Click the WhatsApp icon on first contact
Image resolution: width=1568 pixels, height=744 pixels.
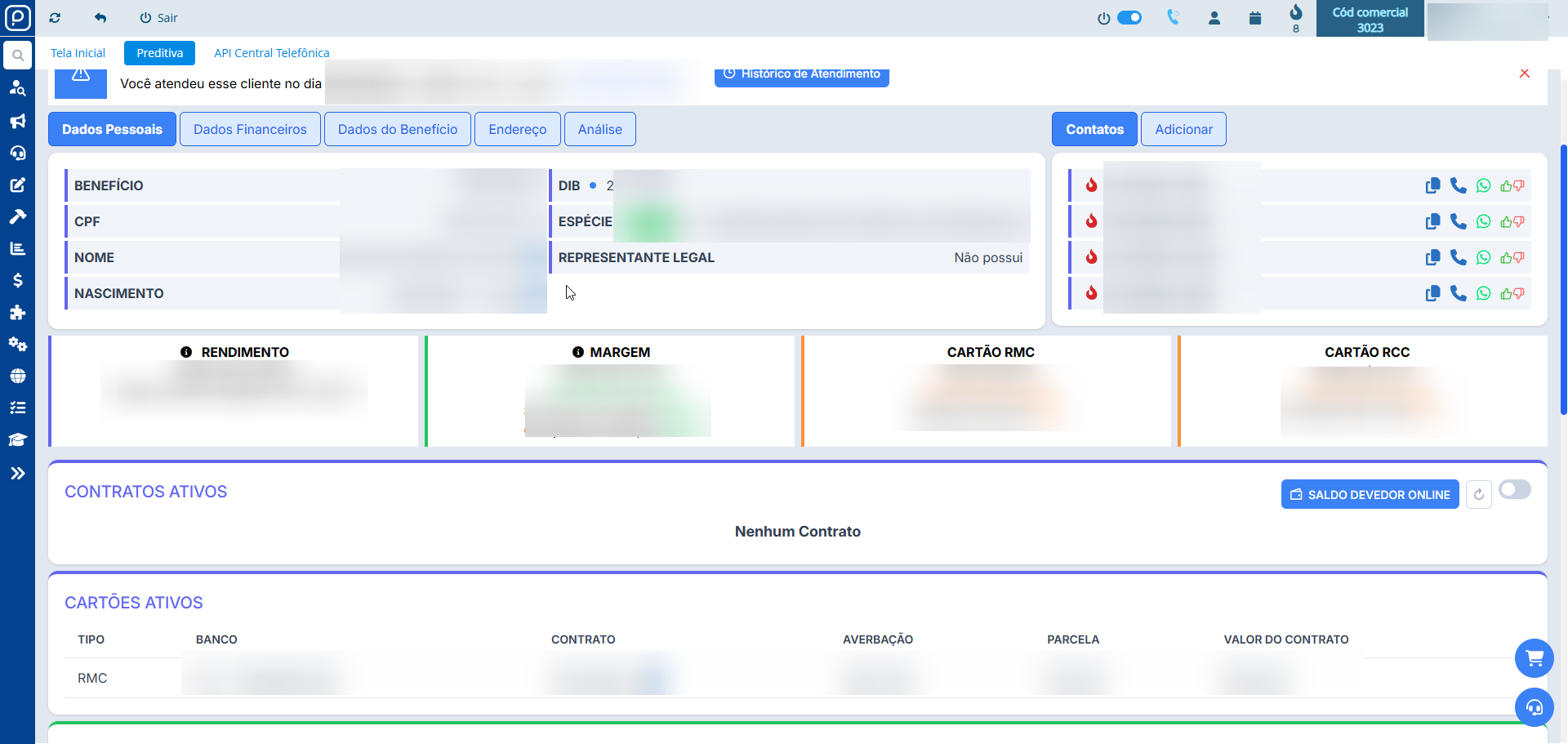pos(1483,186)
